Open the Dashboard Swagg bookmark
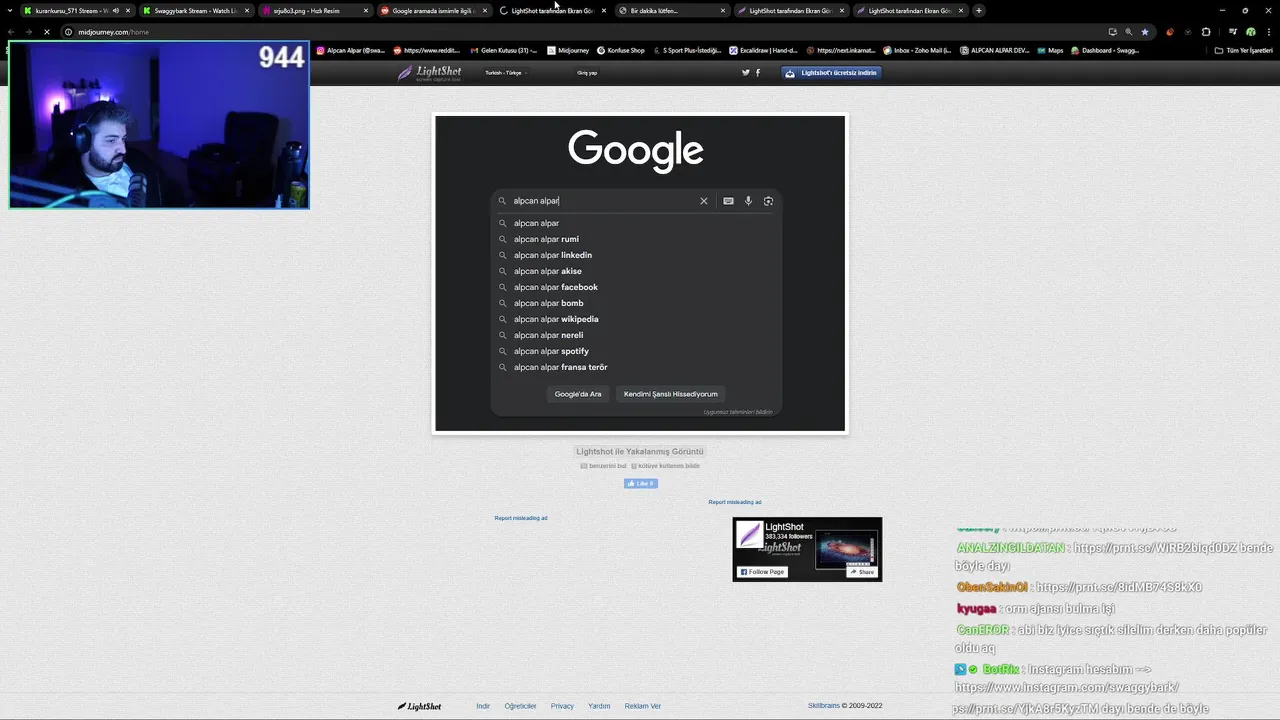 tap(1105, 50)
